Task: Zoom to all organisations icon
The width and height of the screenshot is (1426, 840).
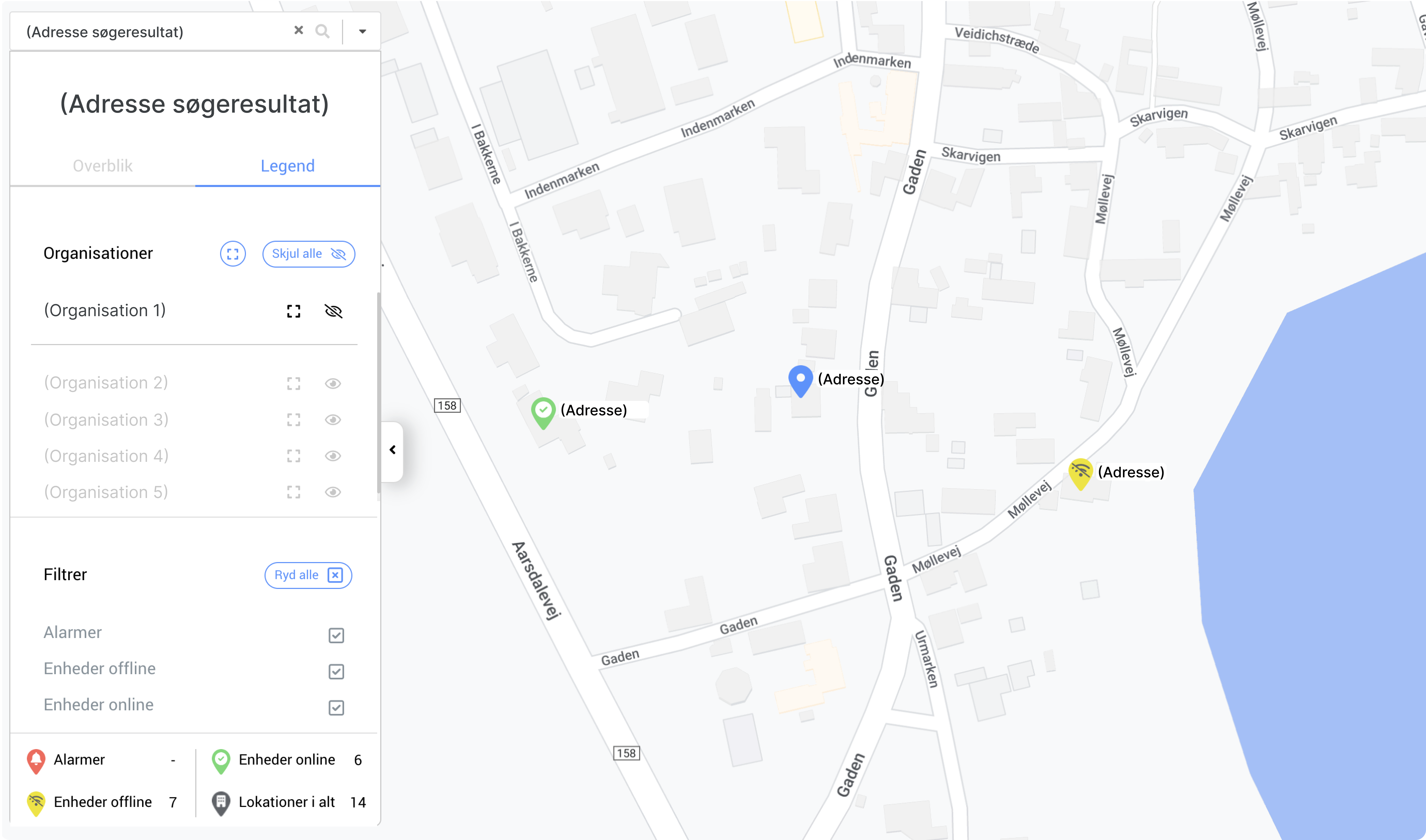Action: (x=233, y=254)
